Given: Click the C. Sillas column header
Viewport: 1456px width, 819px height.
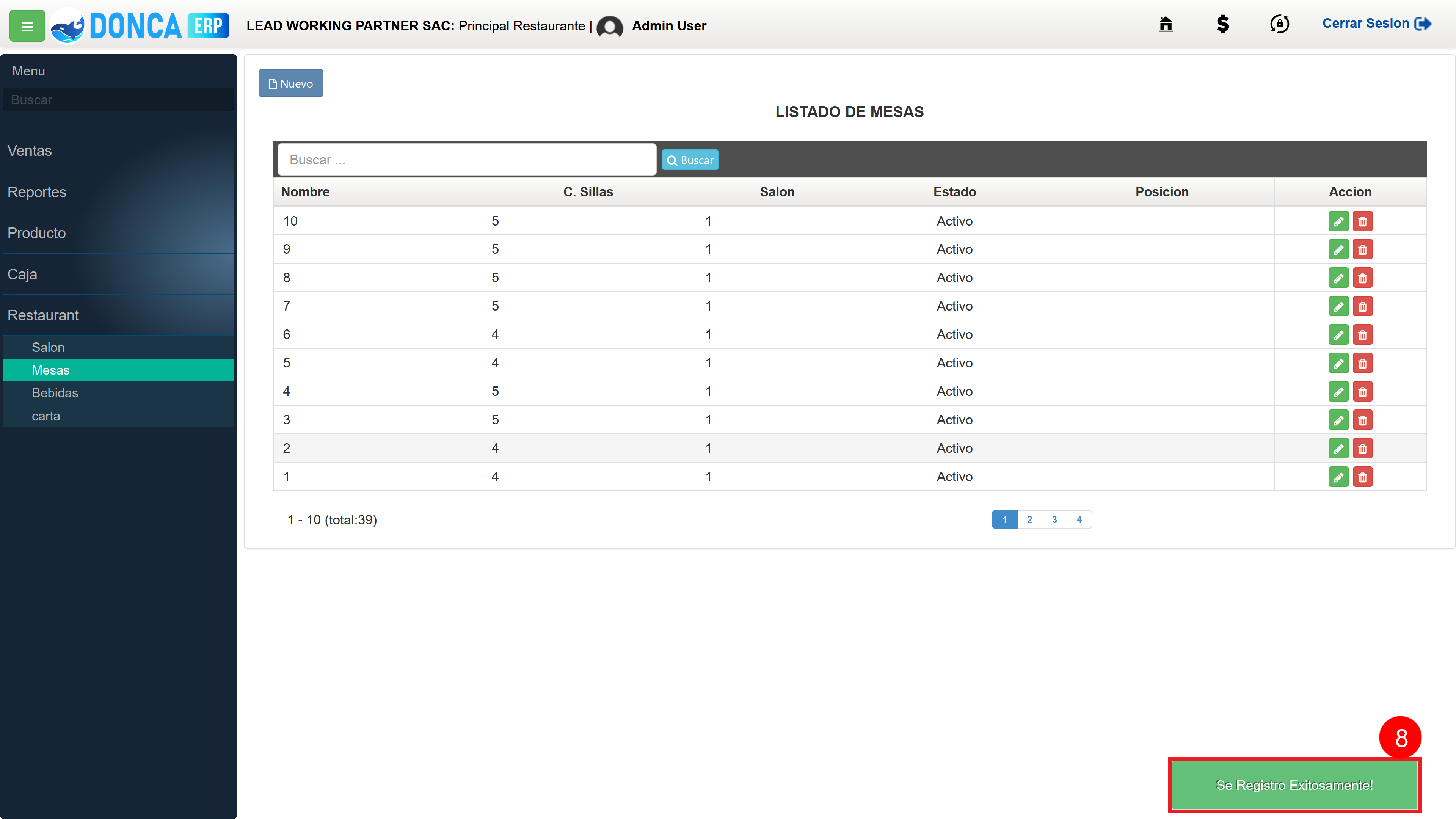Looking at the screenshot, I should tap(588, 191).
